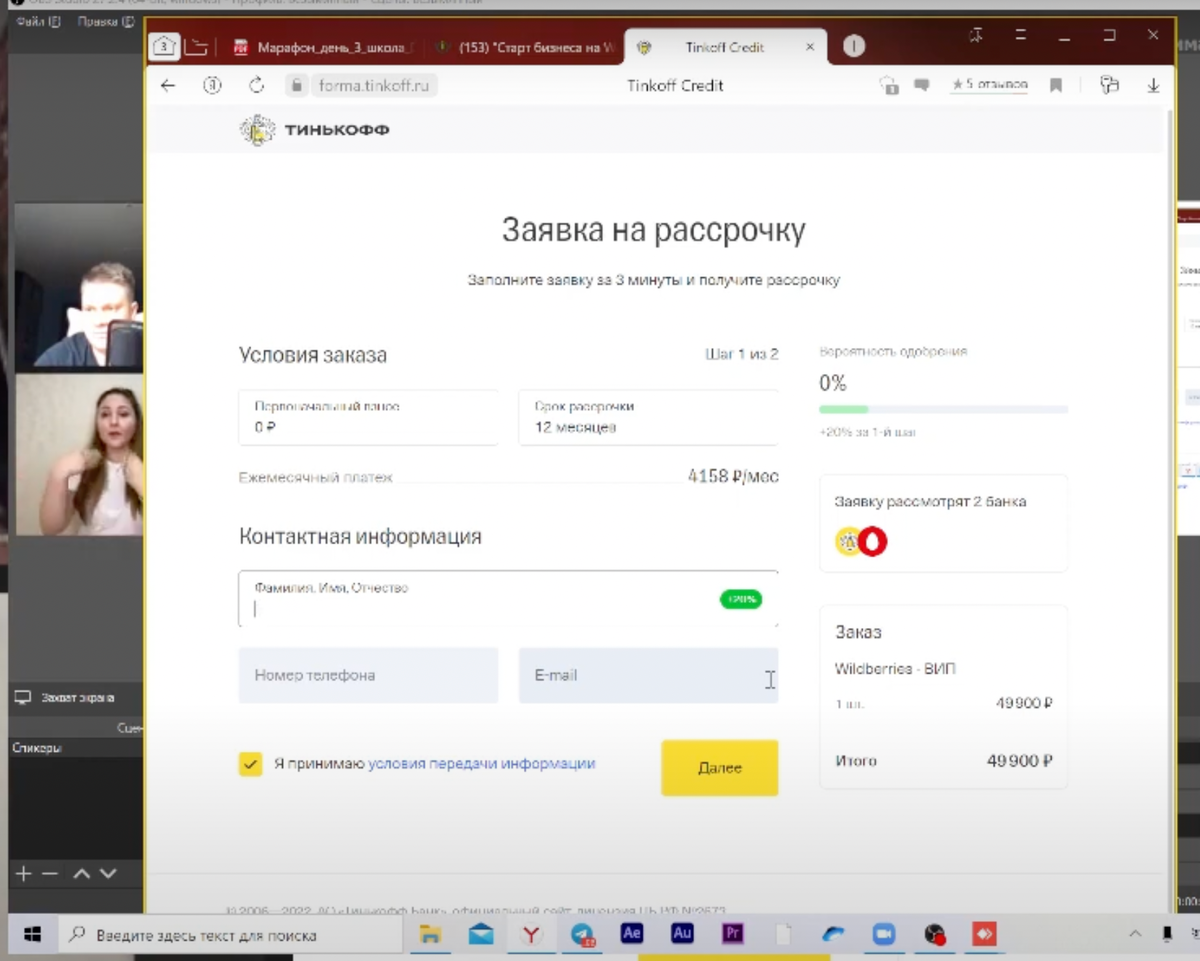Open the Windows Start menu
1200x961 pixels.
[x=32, y=935]
